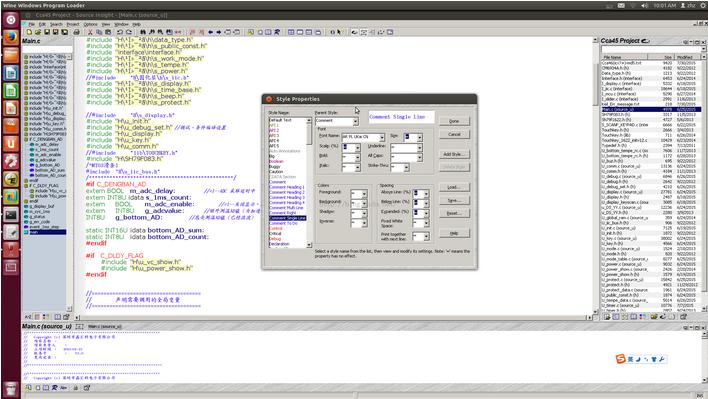Viewport: 708px width, 399px height.
Task: Open the Files manager launcher icon
Action: tap(11, 55)
